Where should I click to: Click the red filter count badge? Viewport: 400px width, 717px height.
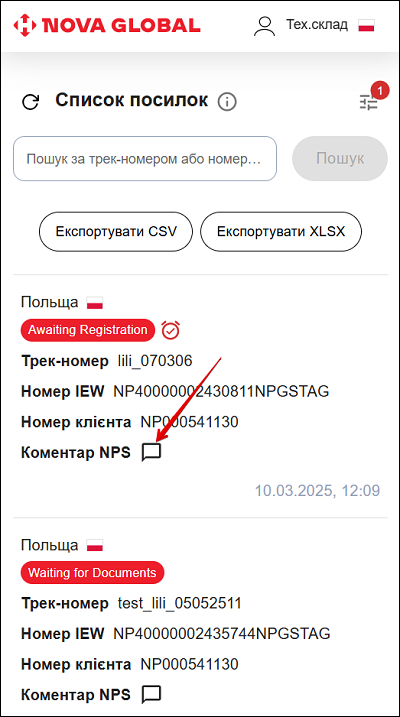(x=380, y=90)
